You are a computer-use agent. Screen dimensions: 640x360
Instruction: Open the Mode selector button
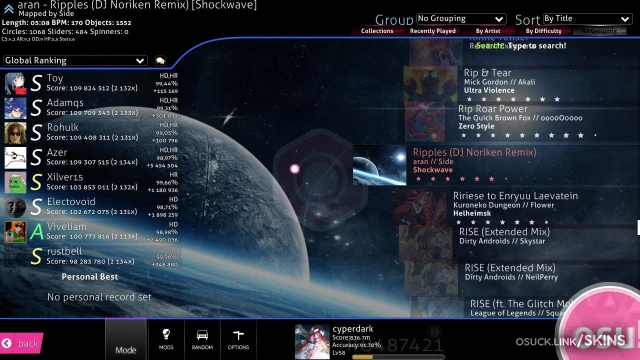(x=126, y=340)
